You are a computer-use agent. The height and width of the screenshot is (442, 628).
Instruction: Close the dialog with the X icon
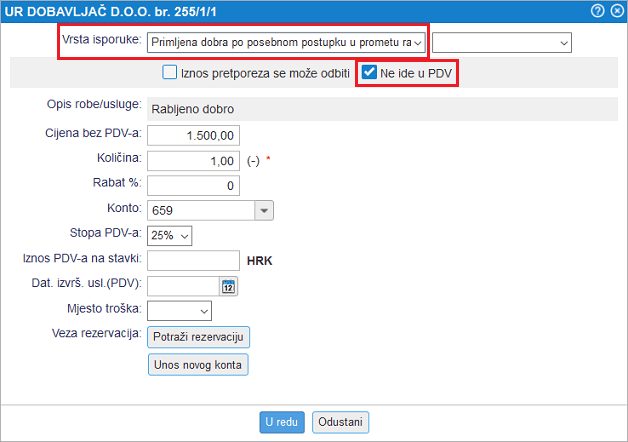[614, 11]
